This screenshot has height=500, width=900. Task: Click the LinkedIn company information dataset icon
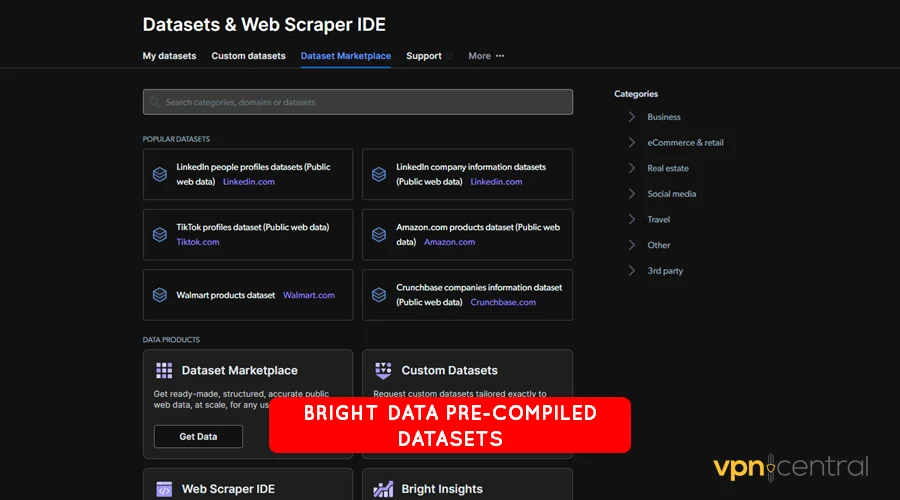[379, 174]
